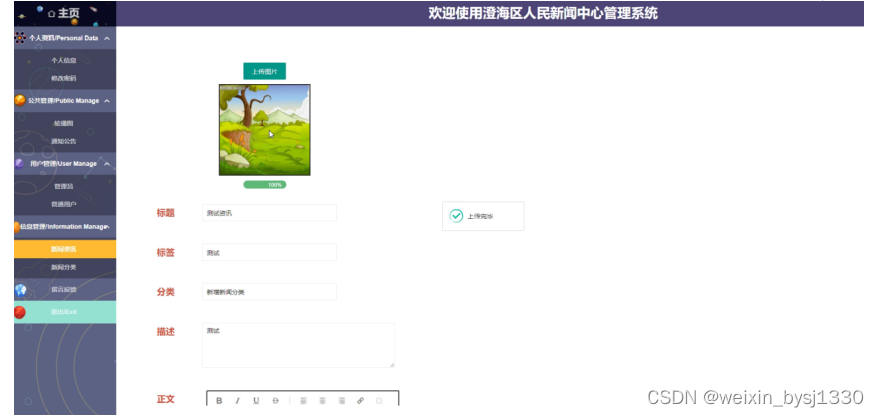Open 新闻分类 under Information Manage
The image size is (879, 417).
pos(65,267)
